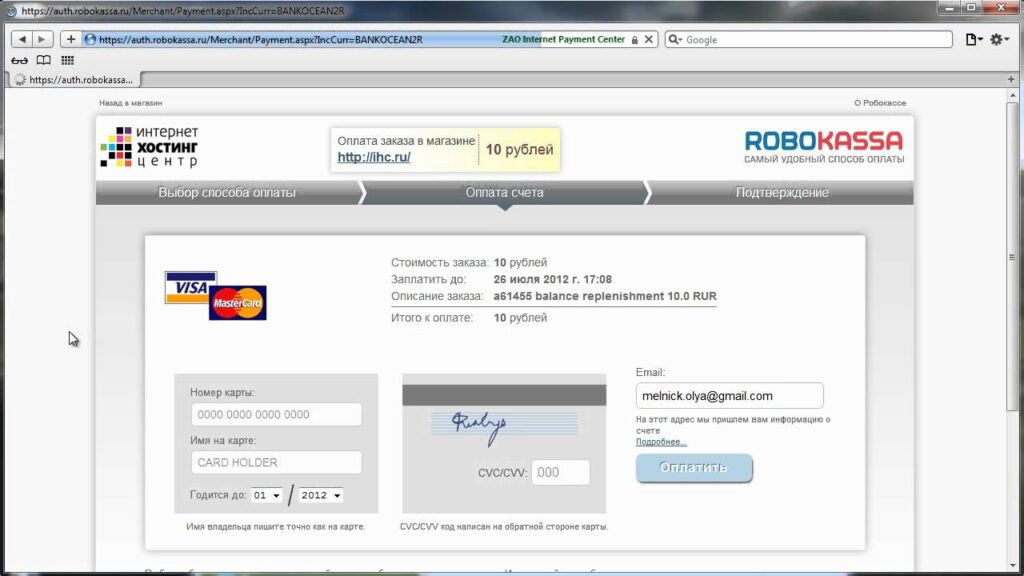Image resolution: width=1024 pixels, height=576 pixels.
Task: Focus the card number input field
Action: (x=276, y=414)
